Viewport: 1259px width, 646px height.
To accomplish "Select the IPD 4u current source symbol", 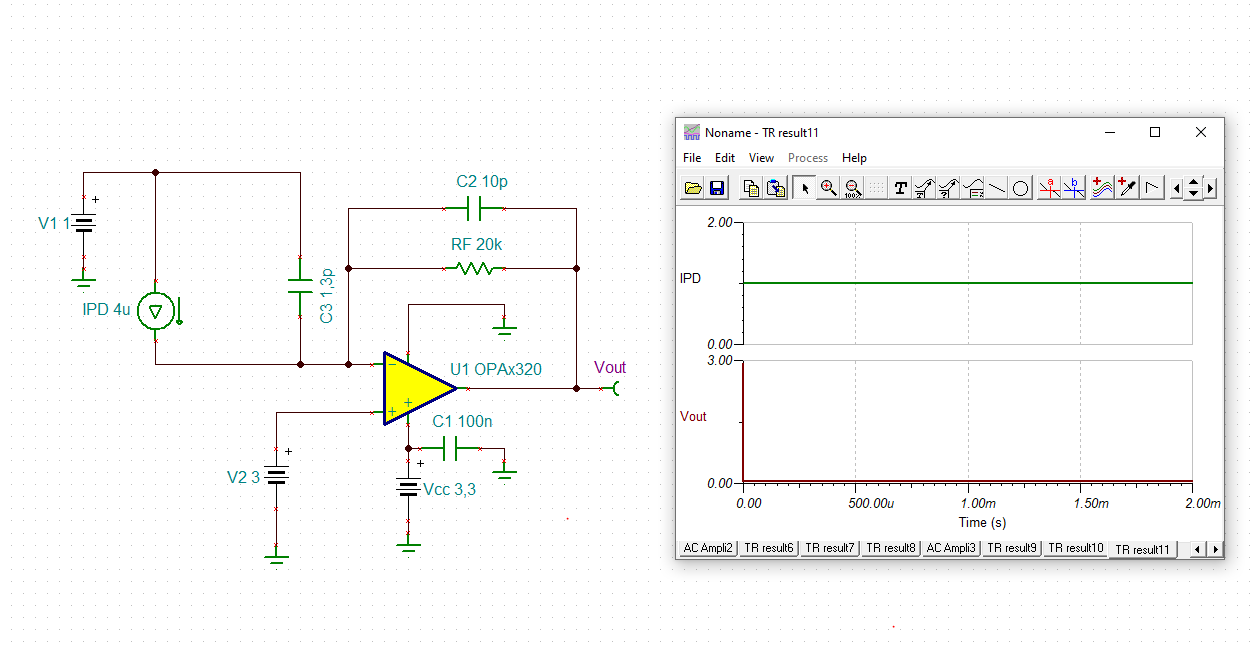I will click(x=156, y=311).
